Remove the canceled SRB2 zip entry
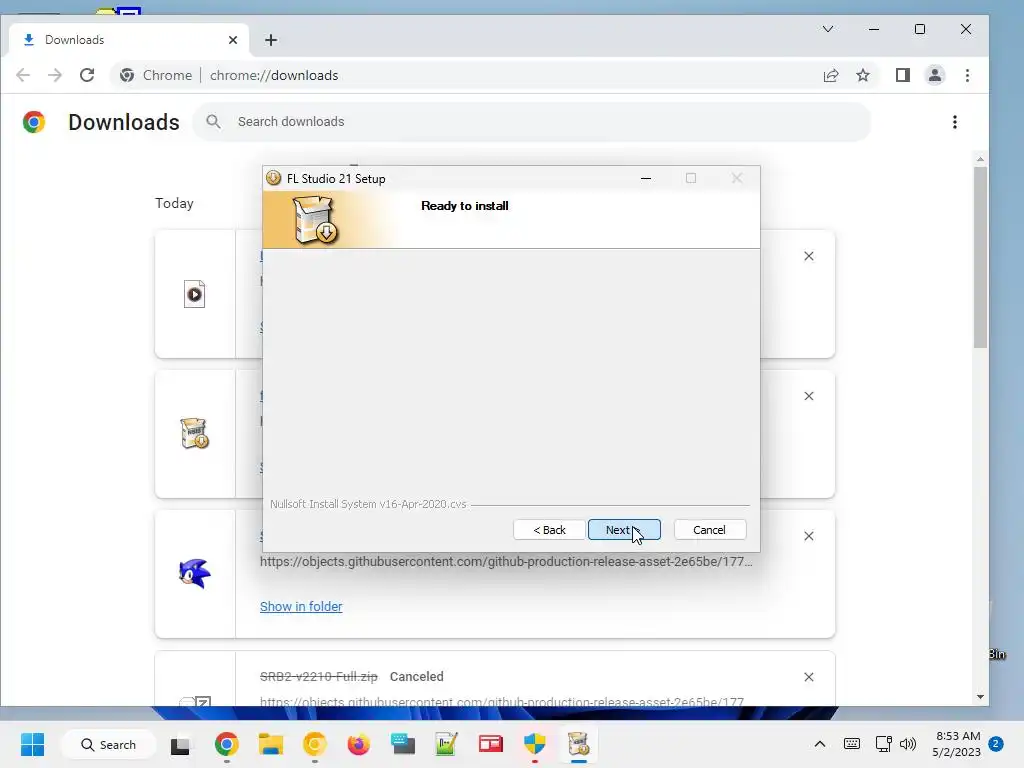This screenshot has width=1024, height=768. coord(808,677)
